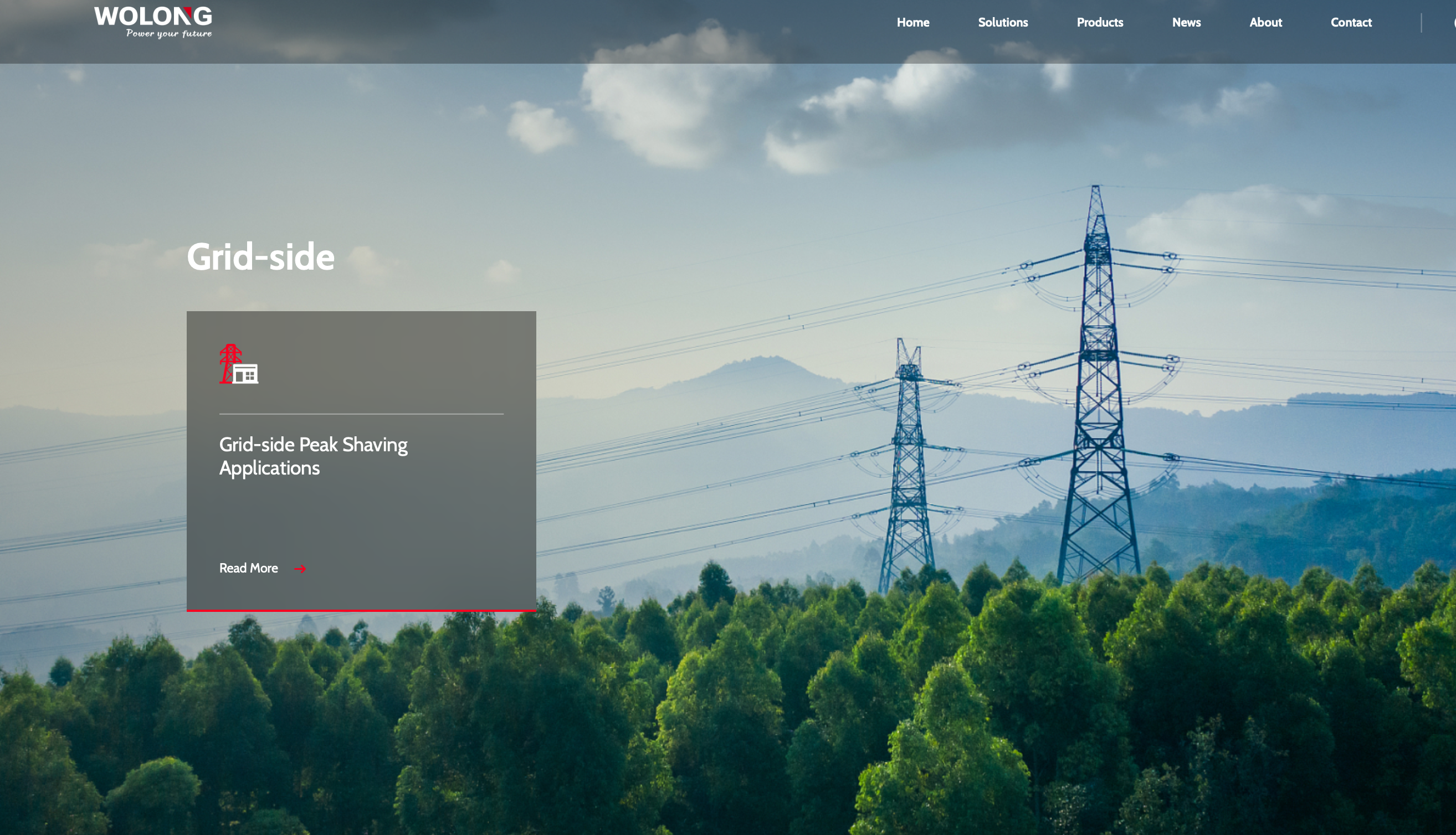This screenshot has height=835, width=1456.
Task: Open the Products menu
Action: (x=1100, y=22)
